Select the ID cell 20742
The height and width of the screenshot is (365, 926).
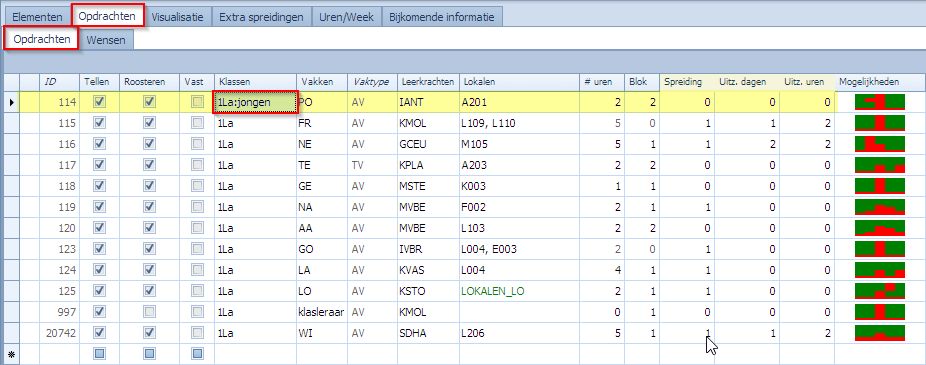[x=60, y=333]
